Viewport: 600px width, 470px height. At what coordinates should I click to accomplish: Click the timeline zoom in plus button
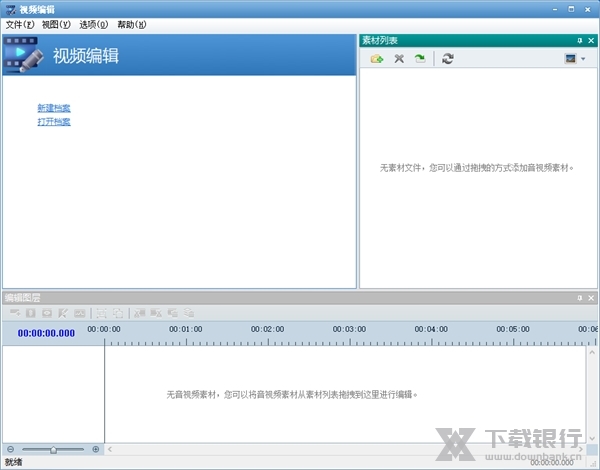(x=96, y=449)
